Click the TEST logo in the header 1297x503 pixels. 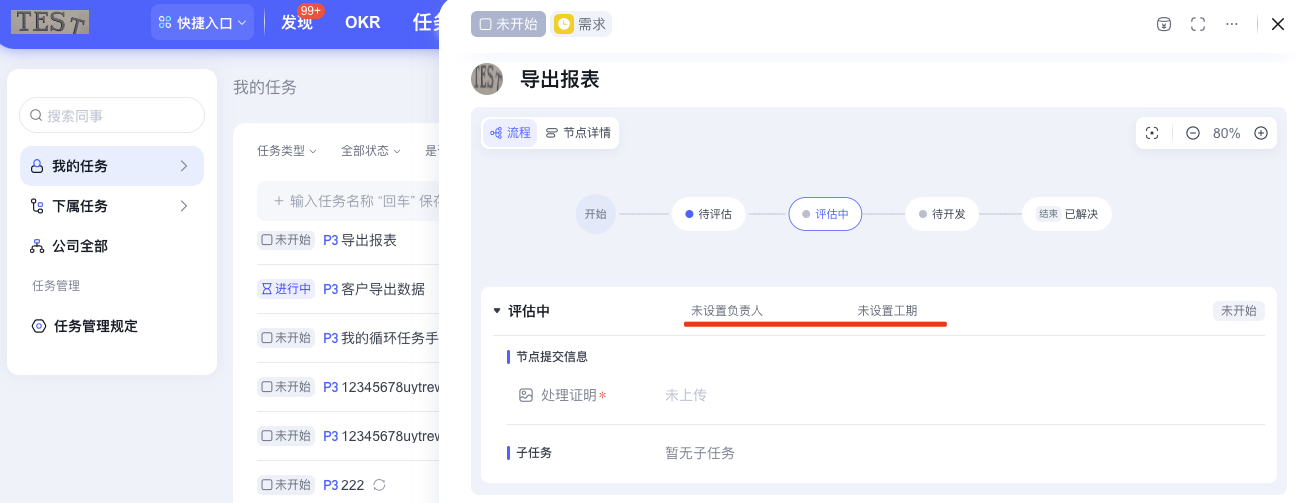[x=50, y=22]
